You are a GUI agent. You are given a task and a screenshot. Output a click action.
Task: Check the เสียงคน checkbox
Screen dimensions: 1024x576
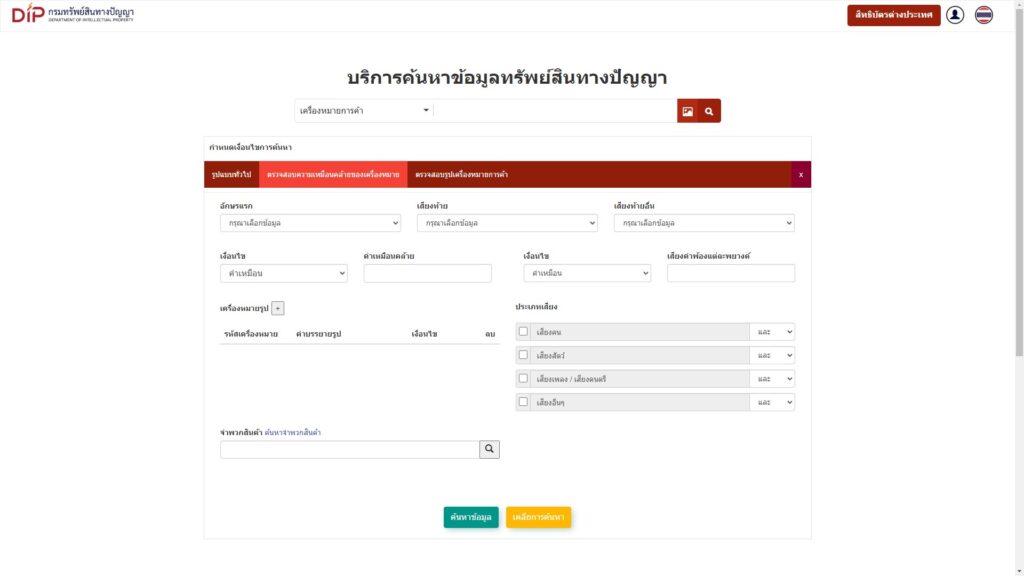(523, 332)
